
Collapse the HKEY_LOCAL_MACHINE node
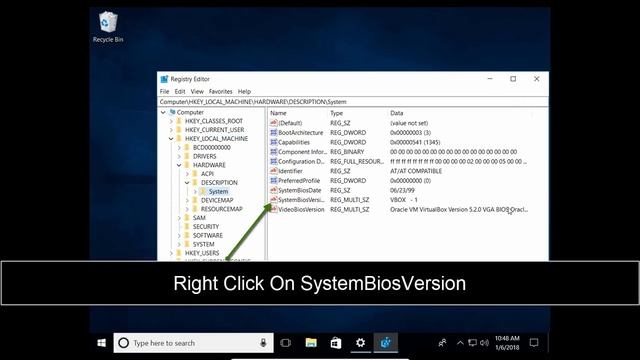[x=171, y=139]
